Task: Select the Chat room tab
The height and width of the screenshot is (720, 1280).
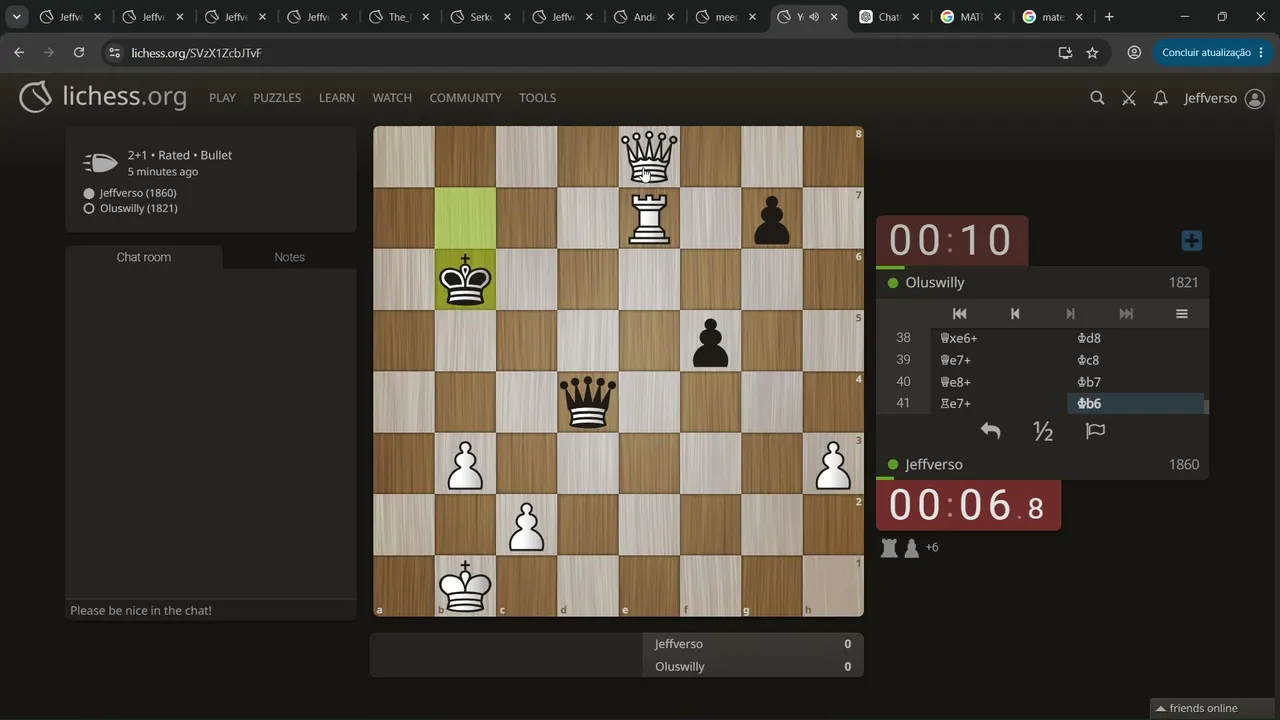Action: [x=144, y=257]
